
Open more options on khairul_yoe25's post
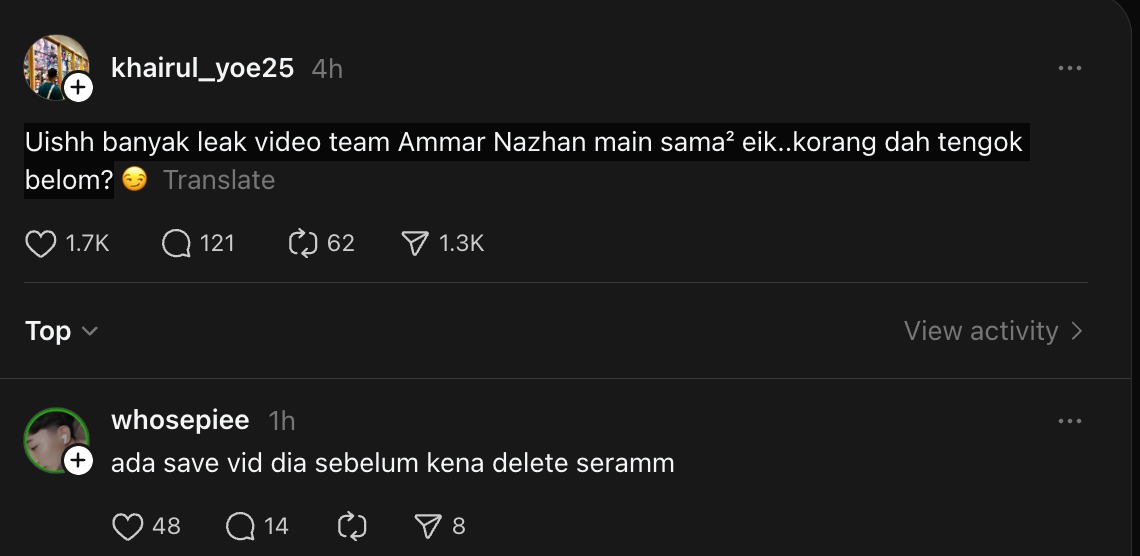(1069, 68)
